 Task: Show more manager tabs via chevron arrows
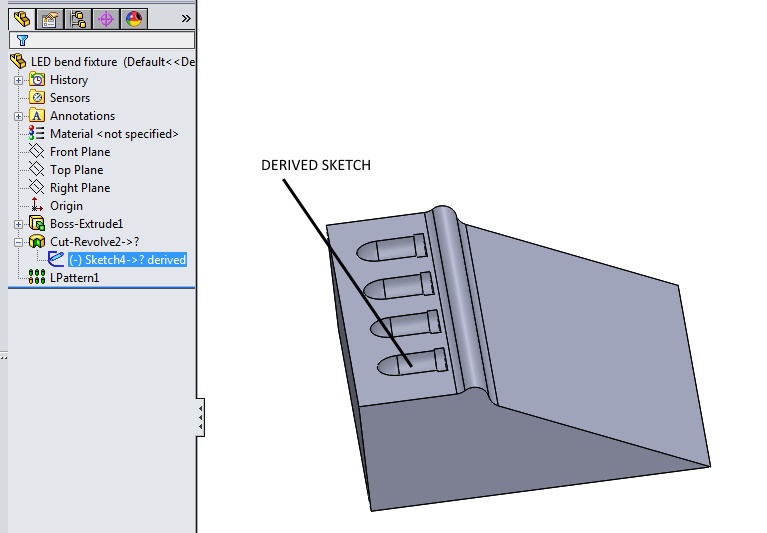click(186, 19)
